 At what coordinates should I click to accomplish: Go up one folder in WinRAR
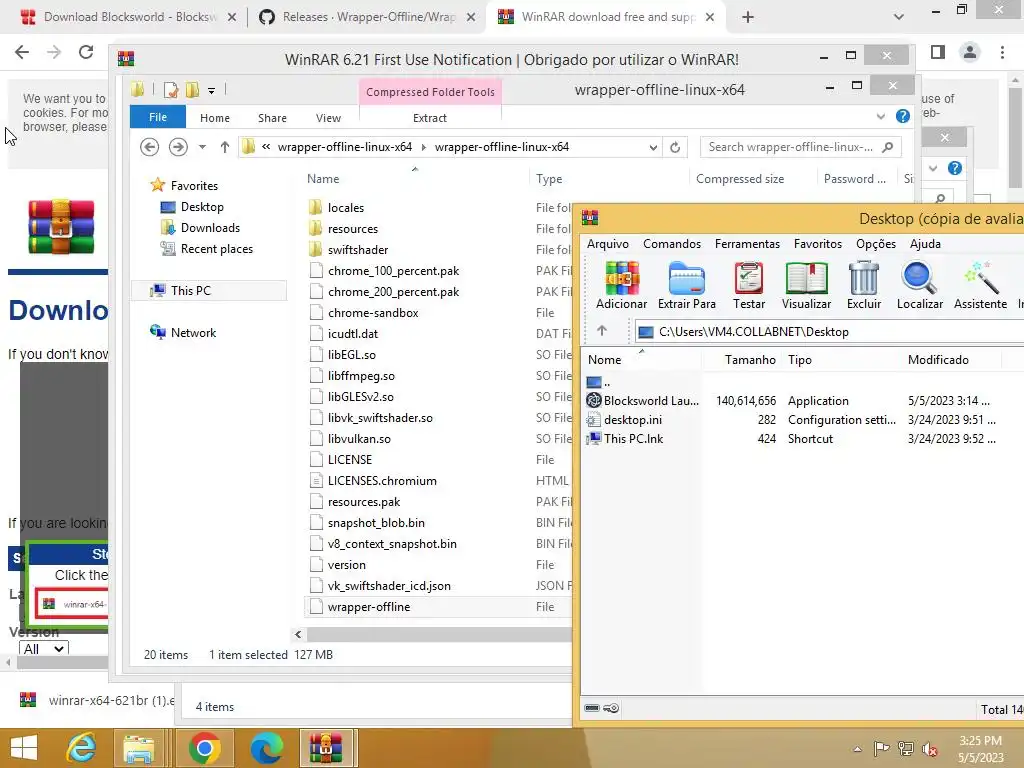(x=601, y=331)
